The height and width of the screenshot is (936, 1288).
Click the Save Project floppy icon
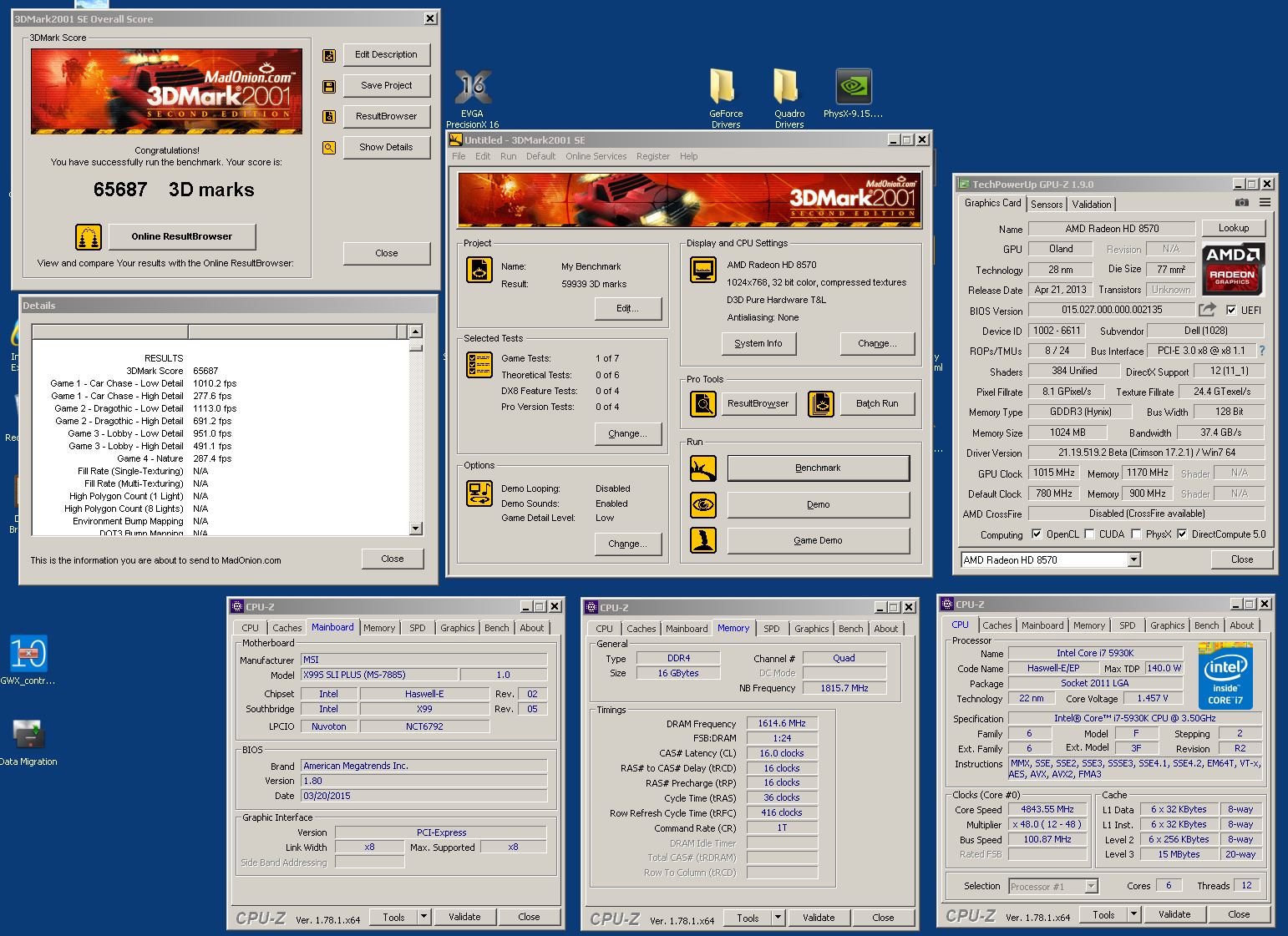(x=329, y=86)
